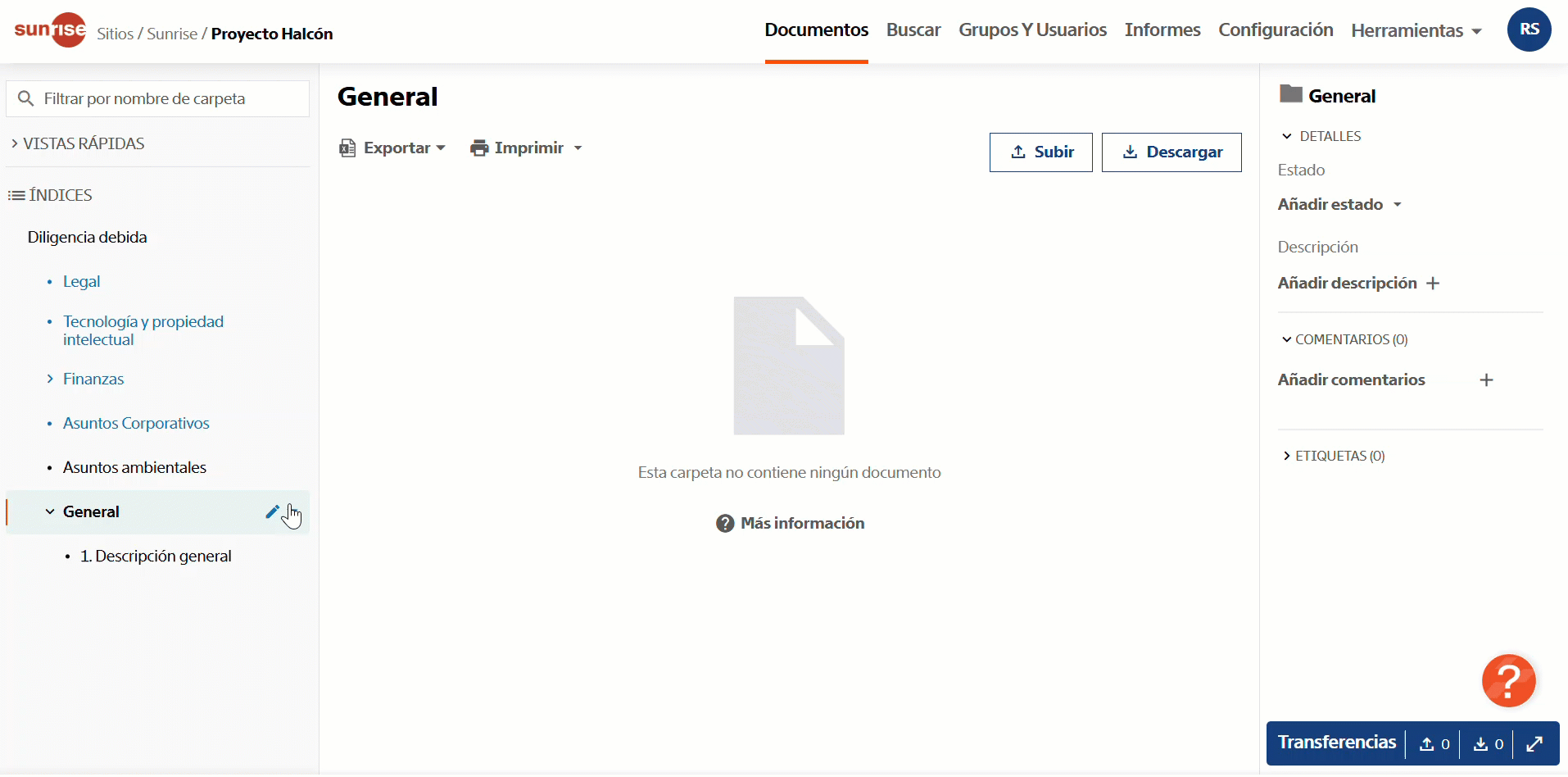Click the Más información link
This screenshot has height=777, width=1568.
coord(802,524)
